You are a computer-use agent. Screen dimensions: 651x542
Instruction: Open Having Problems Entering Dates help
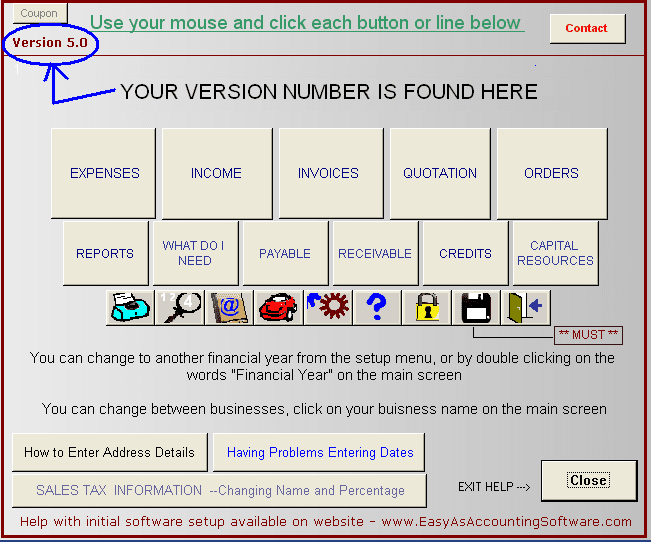click(319, 452)
